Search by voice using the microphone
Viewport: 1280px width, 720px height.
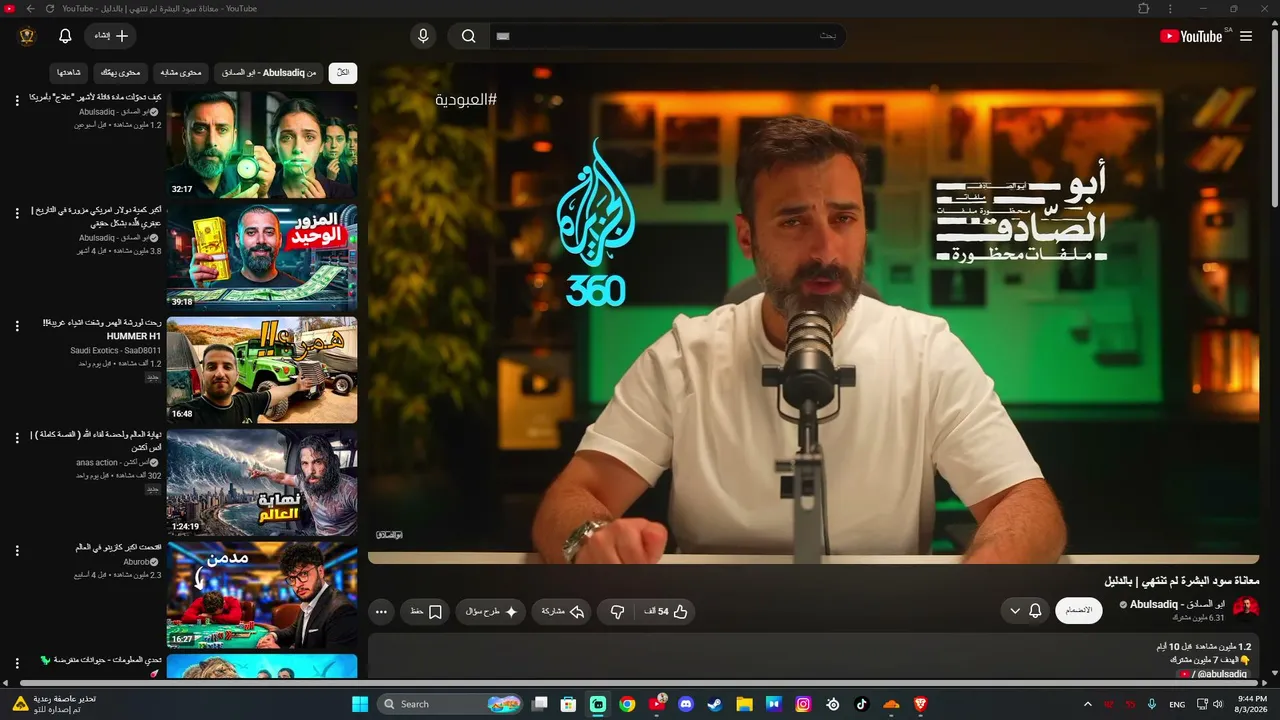pyautogui.click(x=423, y=36)
